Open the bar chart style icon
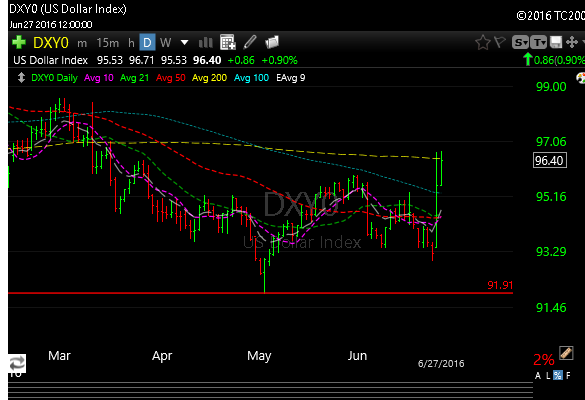The height and width of the screenshot is (400, 585). (x=206, y=43)
